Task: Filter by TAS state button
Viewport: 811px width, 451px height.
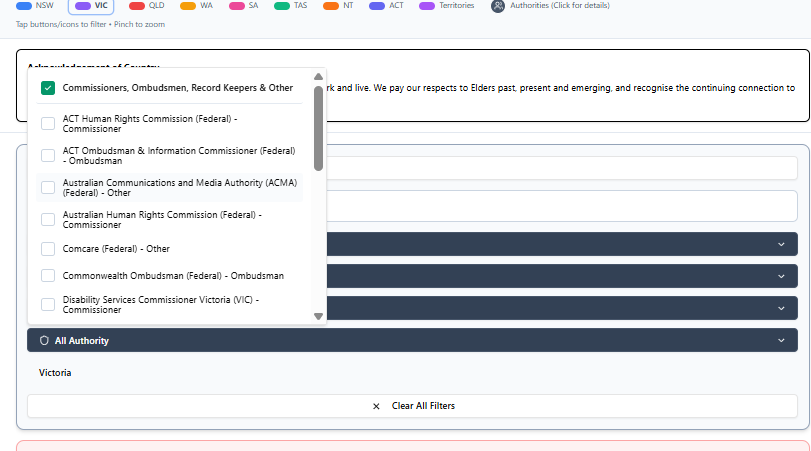Action: pos(290,6)
